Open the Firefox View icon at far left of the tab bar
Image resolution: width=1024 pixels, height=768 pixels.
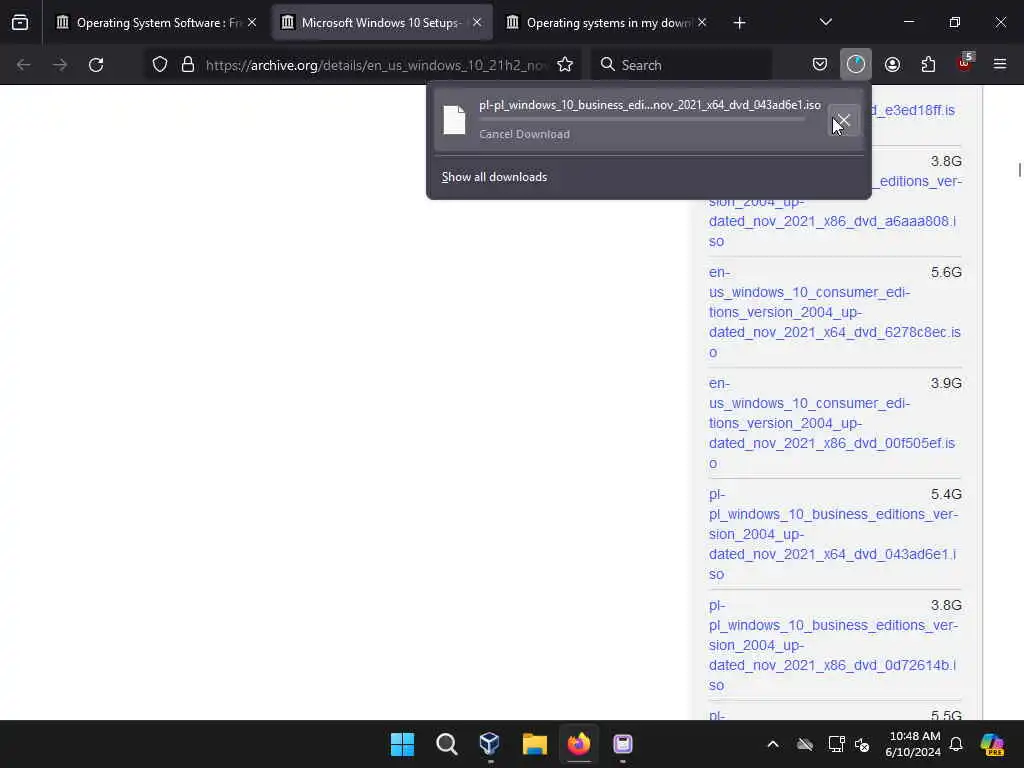click(x=20, y=23)
